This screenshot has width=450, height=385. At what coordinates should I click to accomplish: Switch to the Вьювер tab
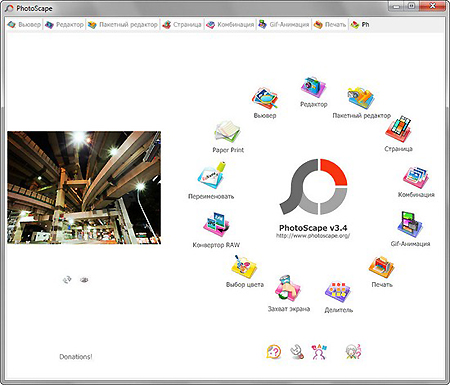pos(24,25)
